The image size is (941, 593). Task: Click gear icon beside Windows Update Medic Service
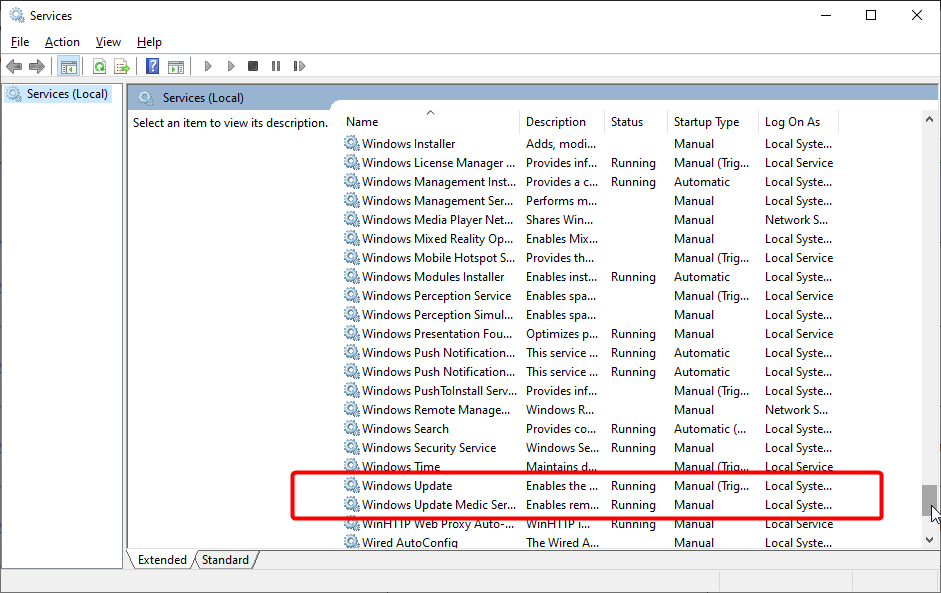pos(352,504)
